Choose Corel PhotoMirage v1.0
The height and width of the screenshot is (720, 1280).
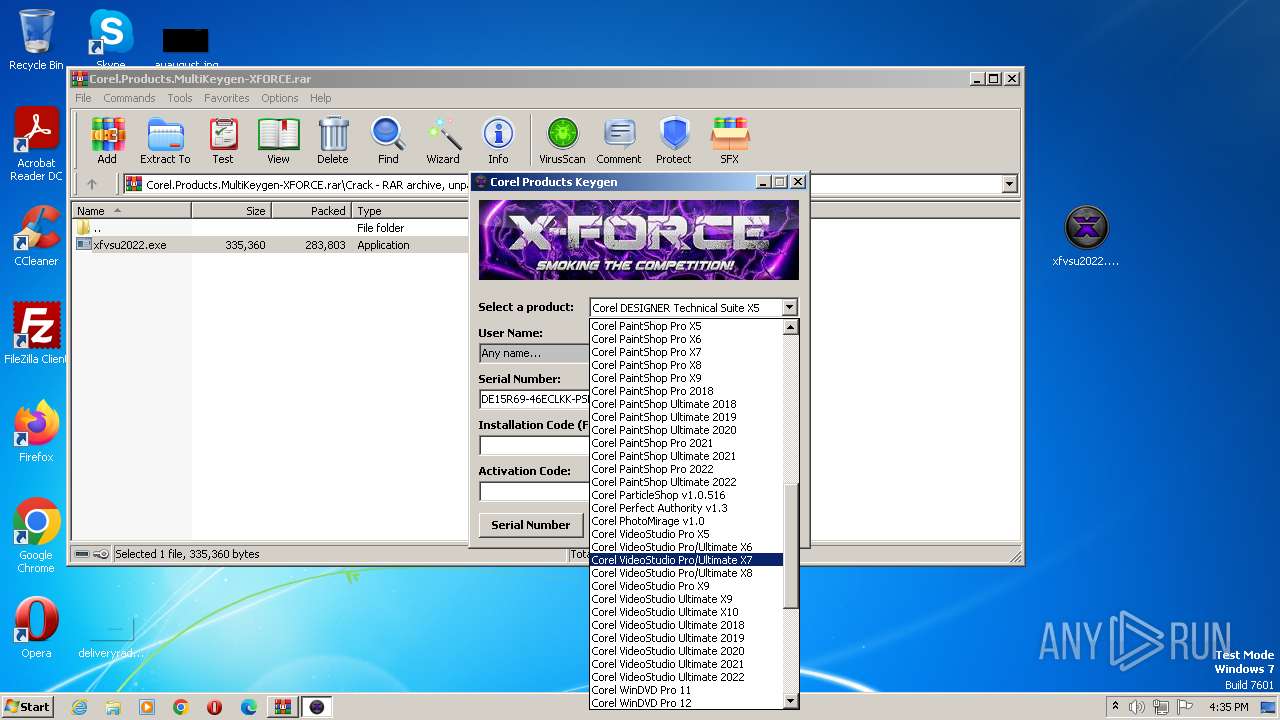(686, 521)
